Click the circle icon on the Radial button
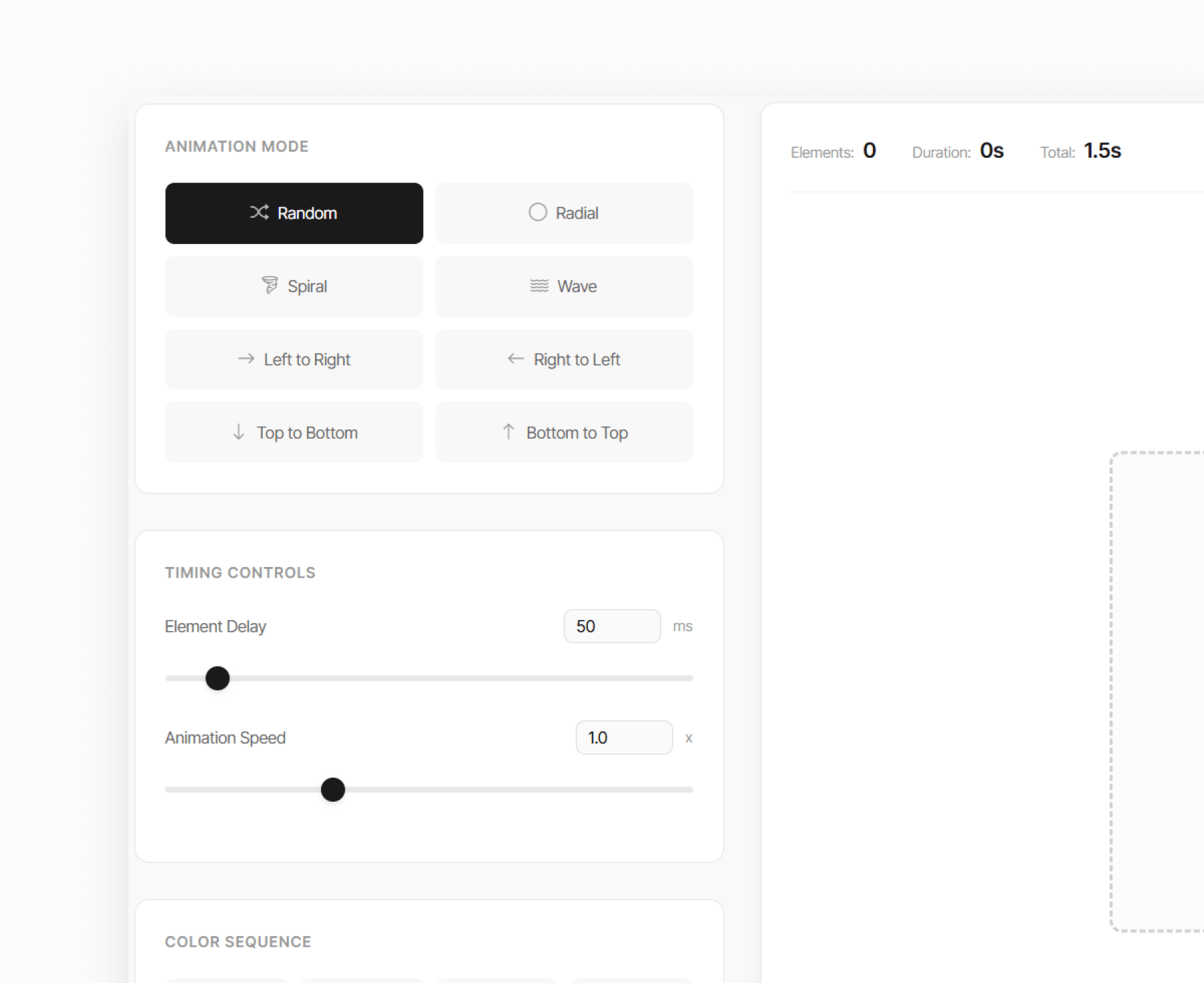Viewport: 1204px width, 983px height. coord(538,212)
